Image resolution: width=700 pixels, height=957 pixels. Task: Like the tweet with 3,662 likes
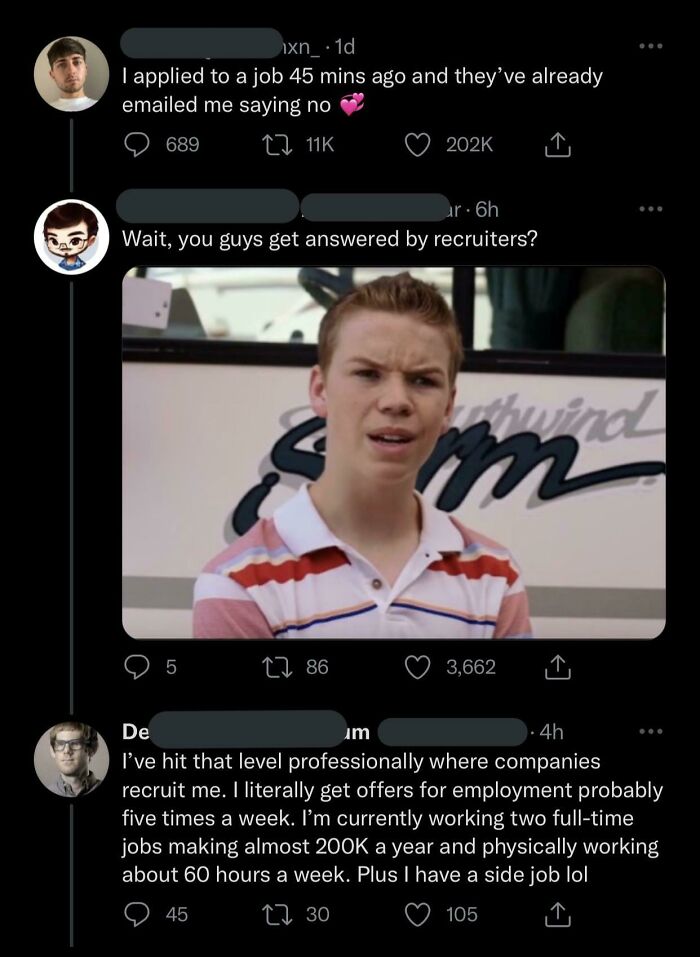tap(418, 666)
